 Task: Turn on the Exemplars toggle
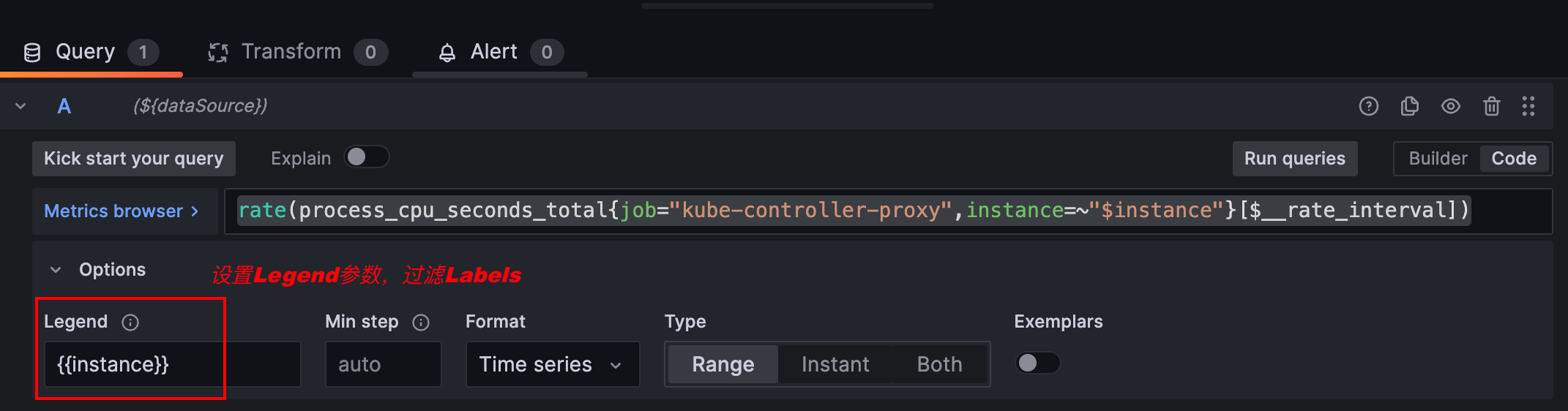point(1037,363)
